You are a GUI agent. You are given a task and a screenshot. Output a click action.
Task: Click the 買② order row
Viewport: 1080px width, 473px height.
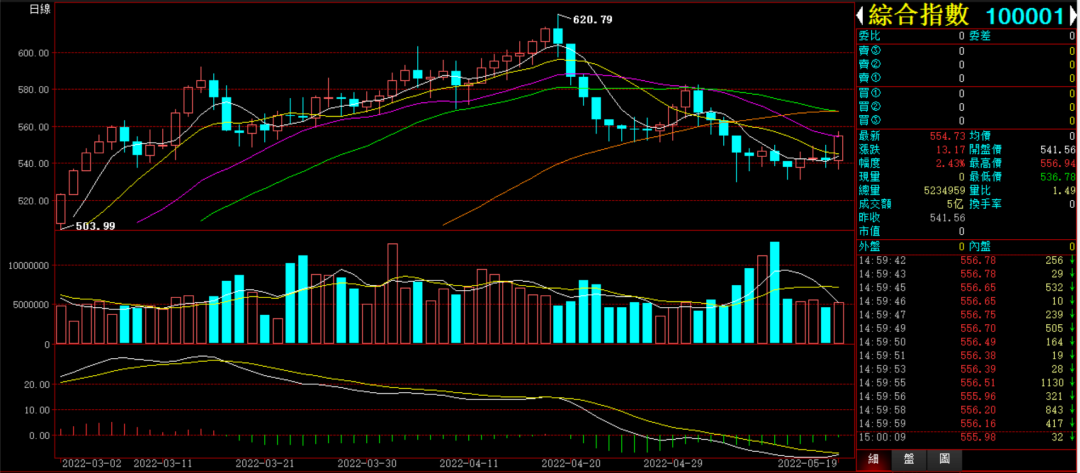pos(966,107)
